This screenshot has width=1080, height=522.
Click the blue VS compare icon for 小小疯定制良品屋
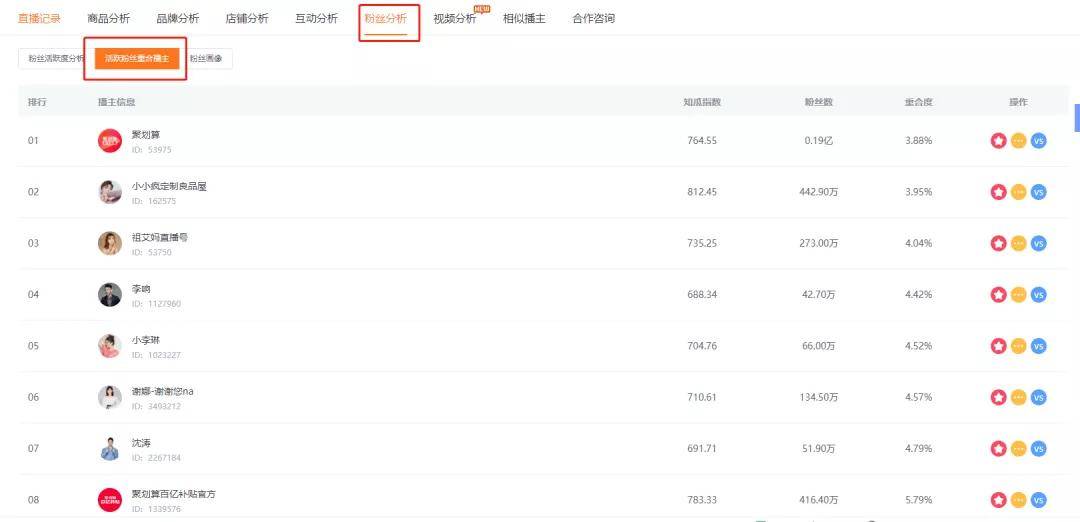coord(1038,192)
